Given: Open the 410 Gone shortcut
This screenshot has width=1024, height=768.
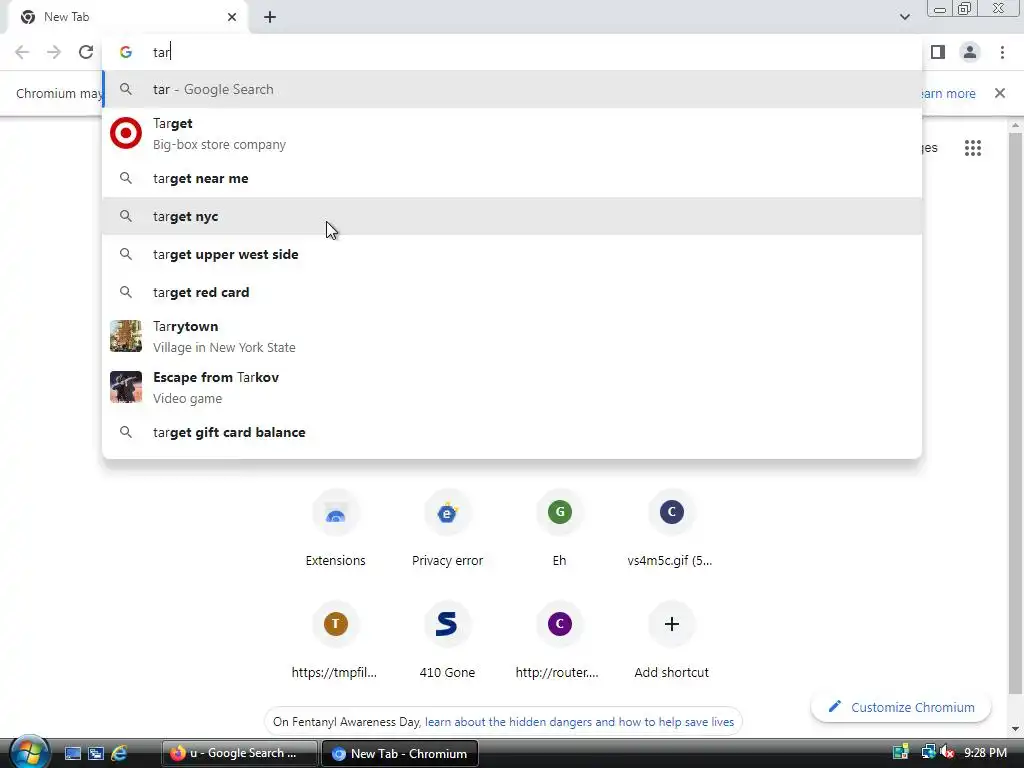Looking at the screenshot, I should pos(447,642).
